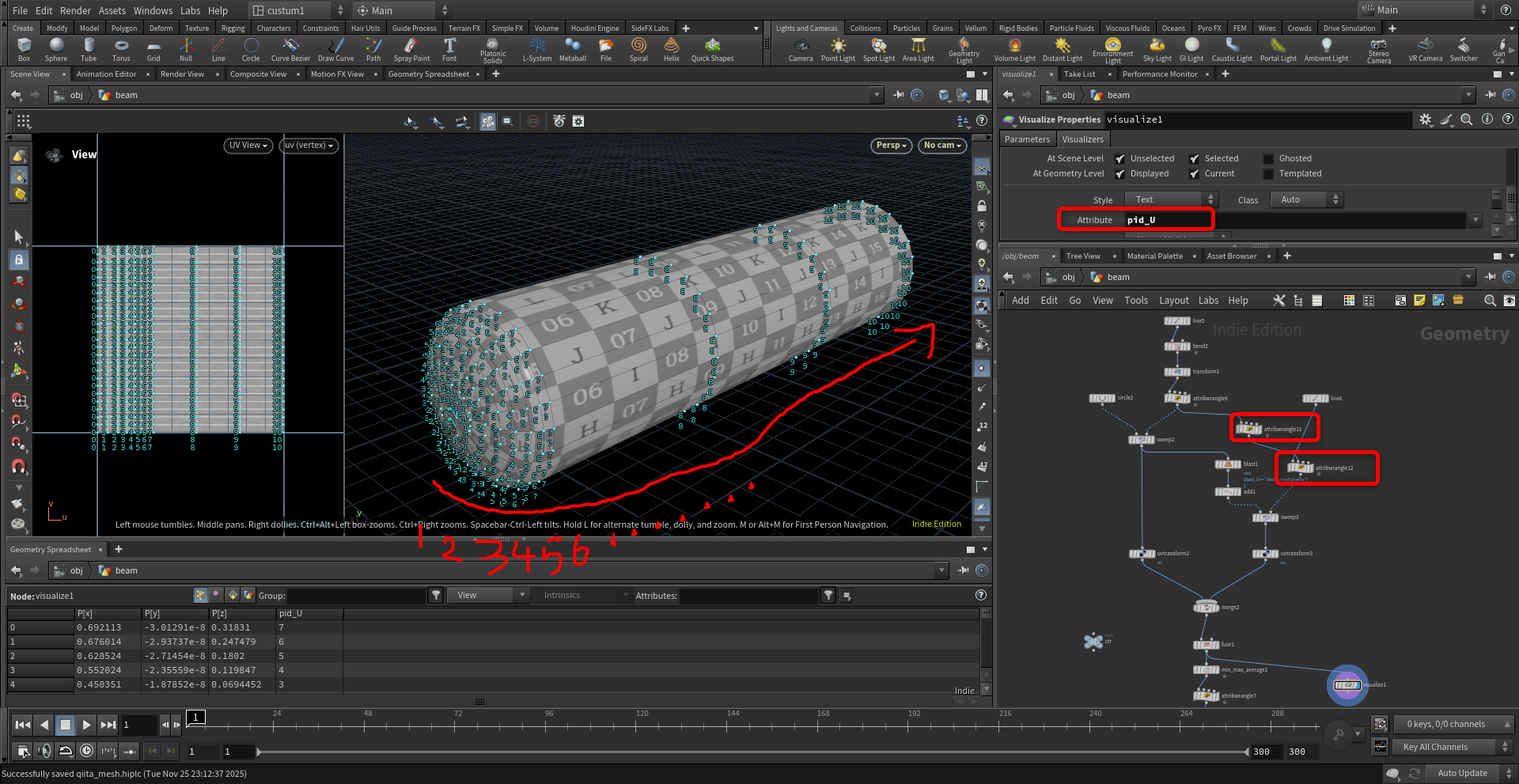Click the Camera shelf tool
This screenshot has height=784, width=1519.
(x=801, y=49)
